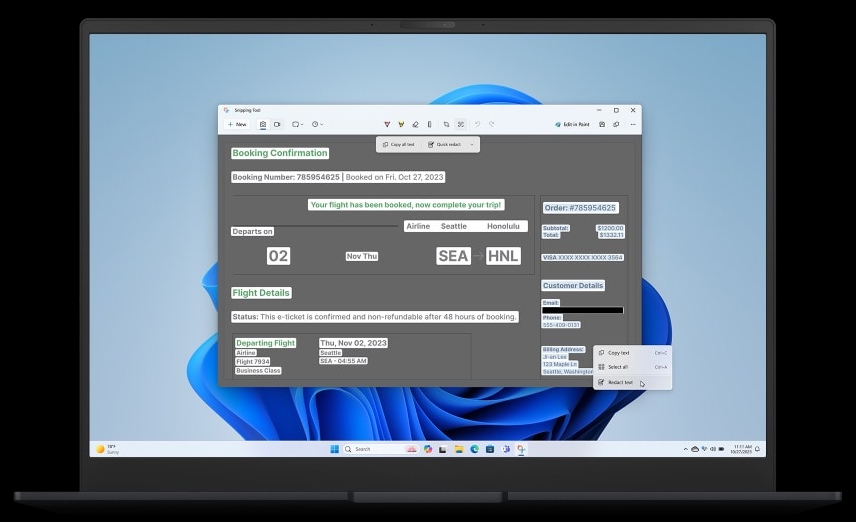This screenshot has height=522, width=856.
Task: Open the snipping shape mode dropdown
Action: (297, 124)
